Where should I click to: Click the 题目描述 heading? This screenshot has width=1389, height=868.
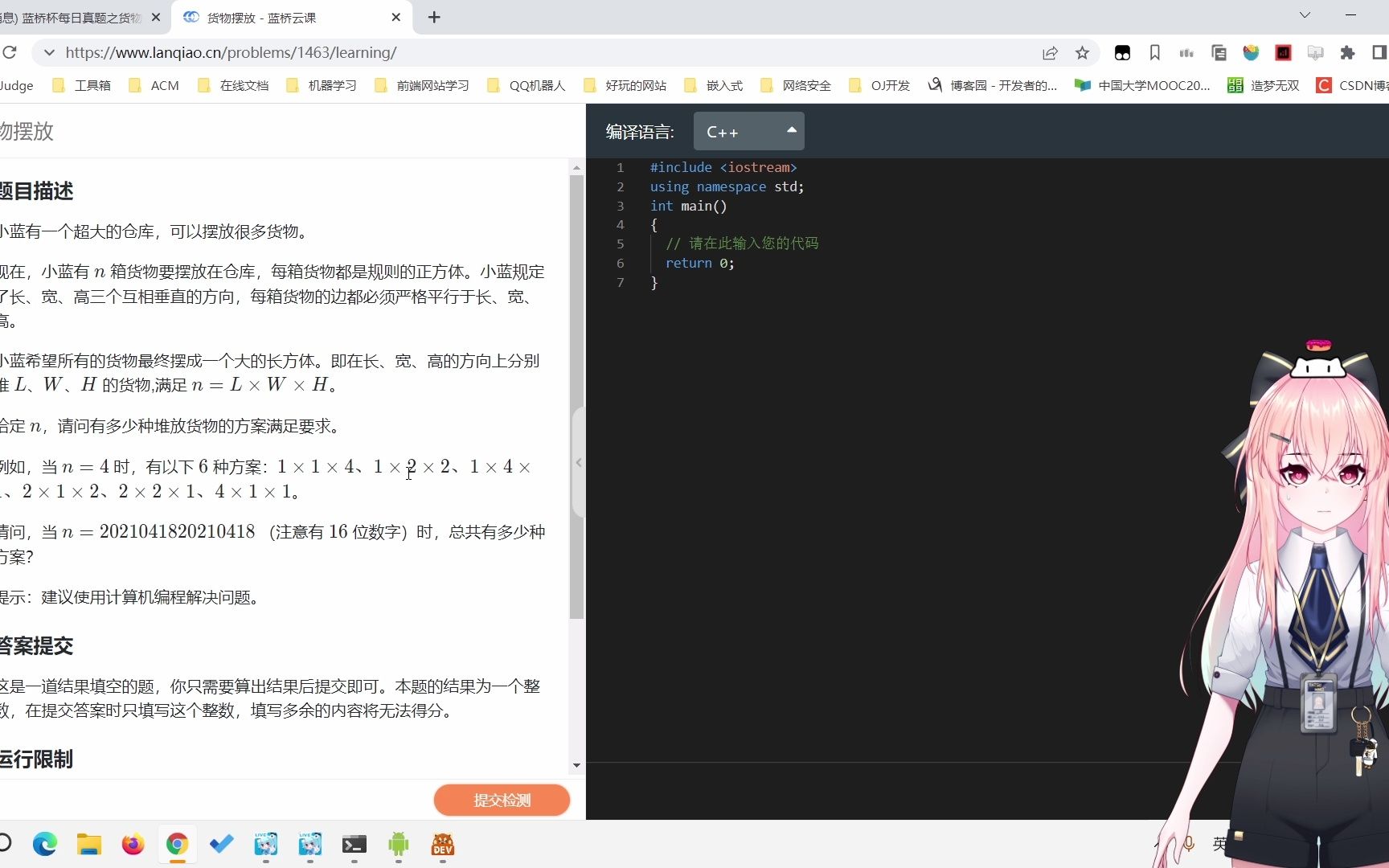pyautogui.click(x=37, y=191)
